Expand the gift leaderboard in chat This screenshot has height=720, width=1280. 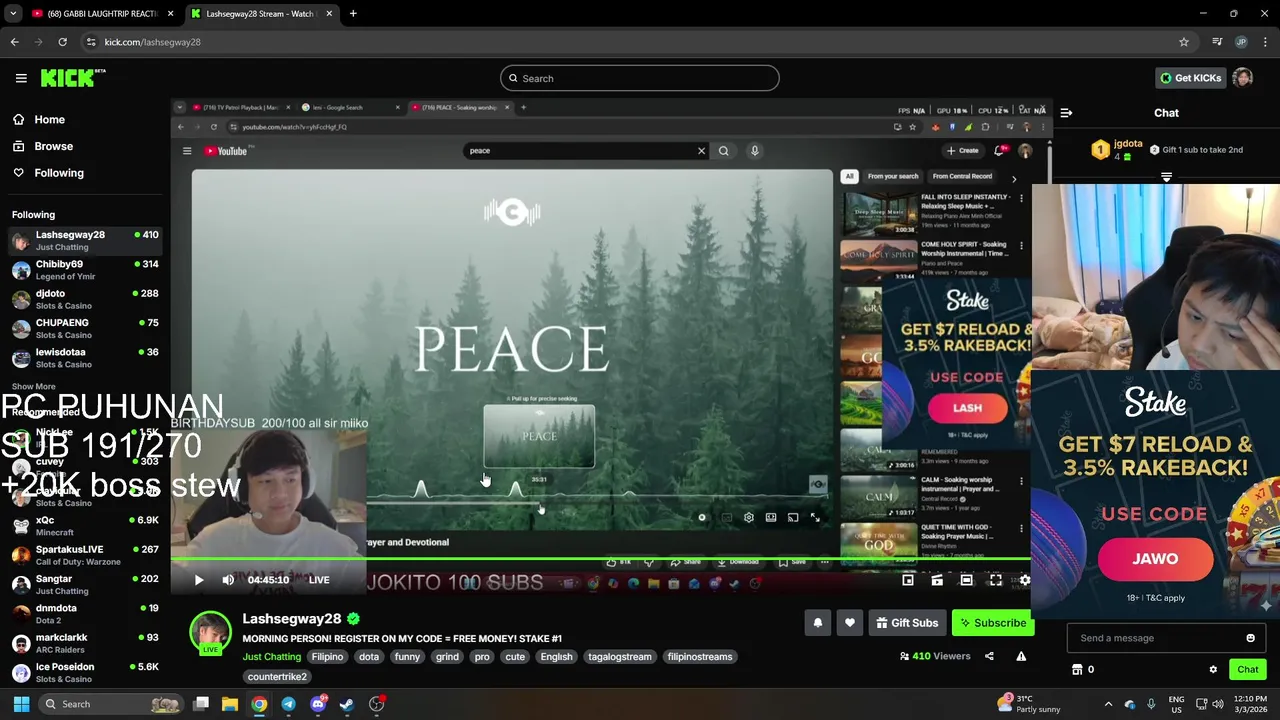[1166, 177]
